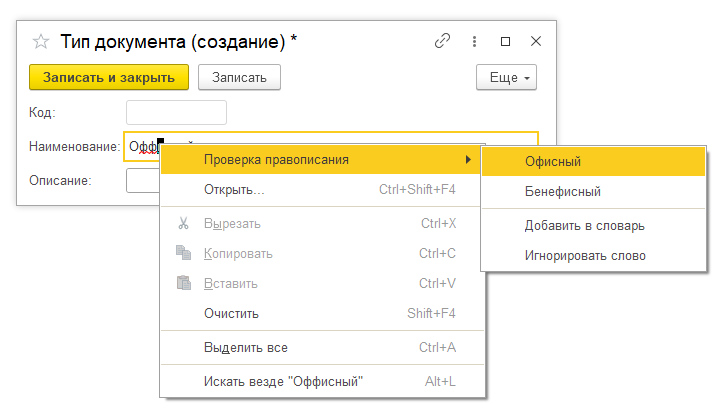721x414 pixels.
Task: Click the Alt+L shortcut text
Action: [x=440, y=382]
